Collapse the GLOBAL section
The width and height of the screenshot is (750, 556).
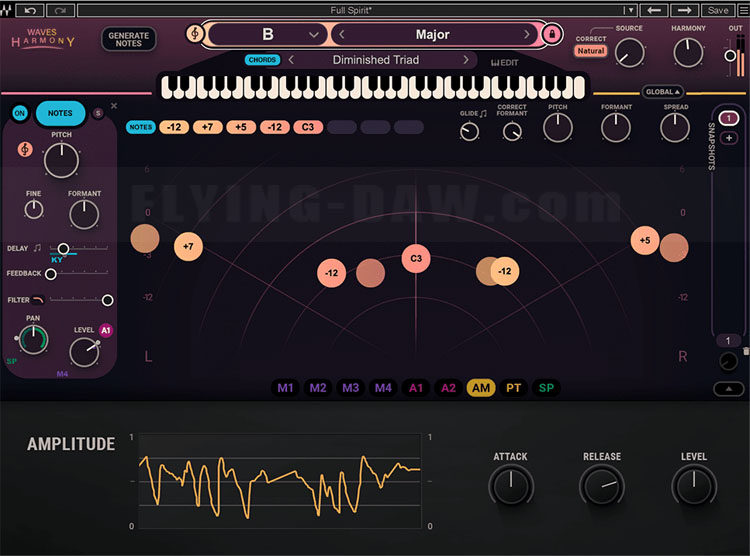click(x=663, y=91)
